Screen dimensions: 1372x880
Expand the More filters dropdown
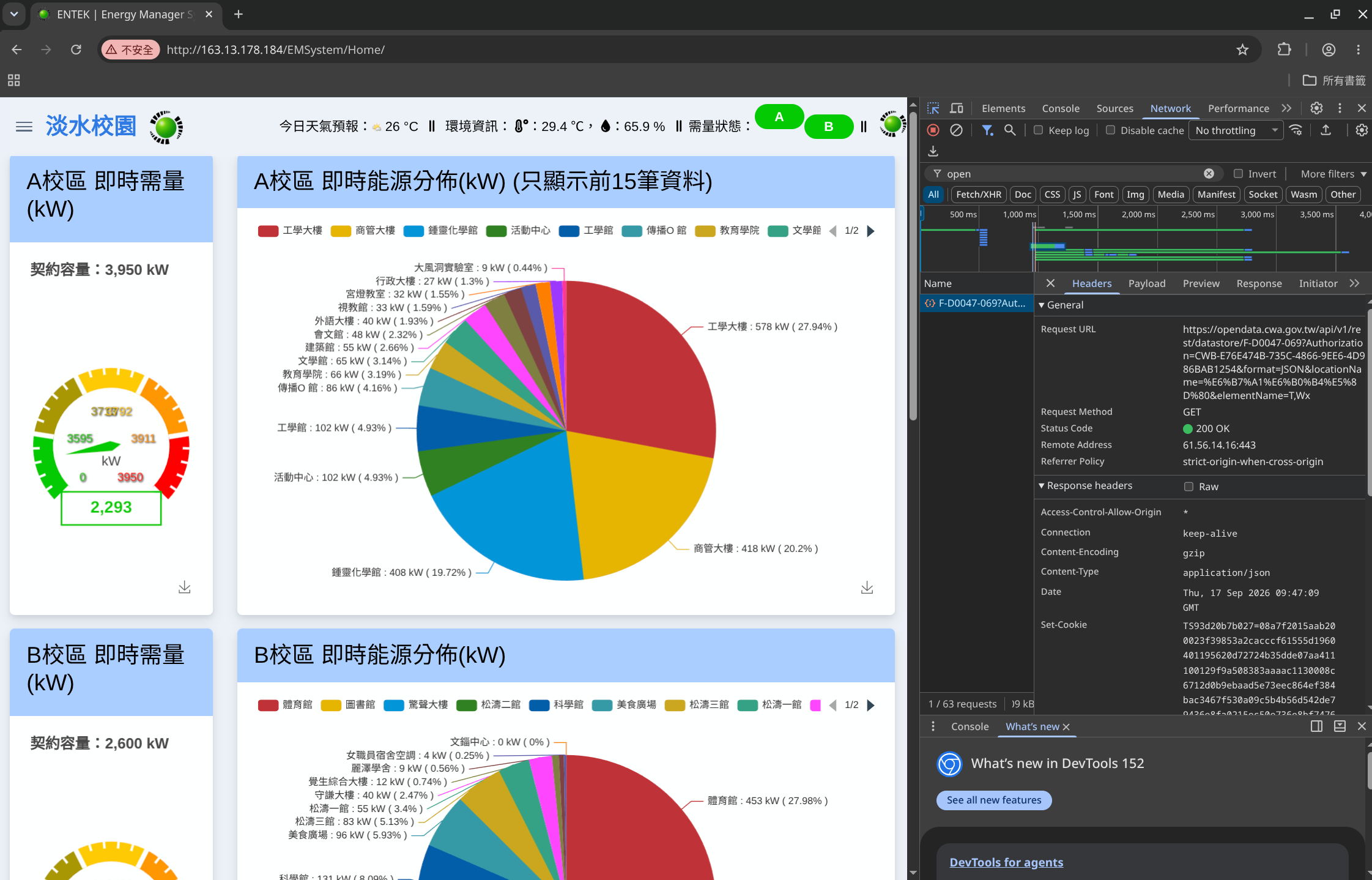point(1333,174)
